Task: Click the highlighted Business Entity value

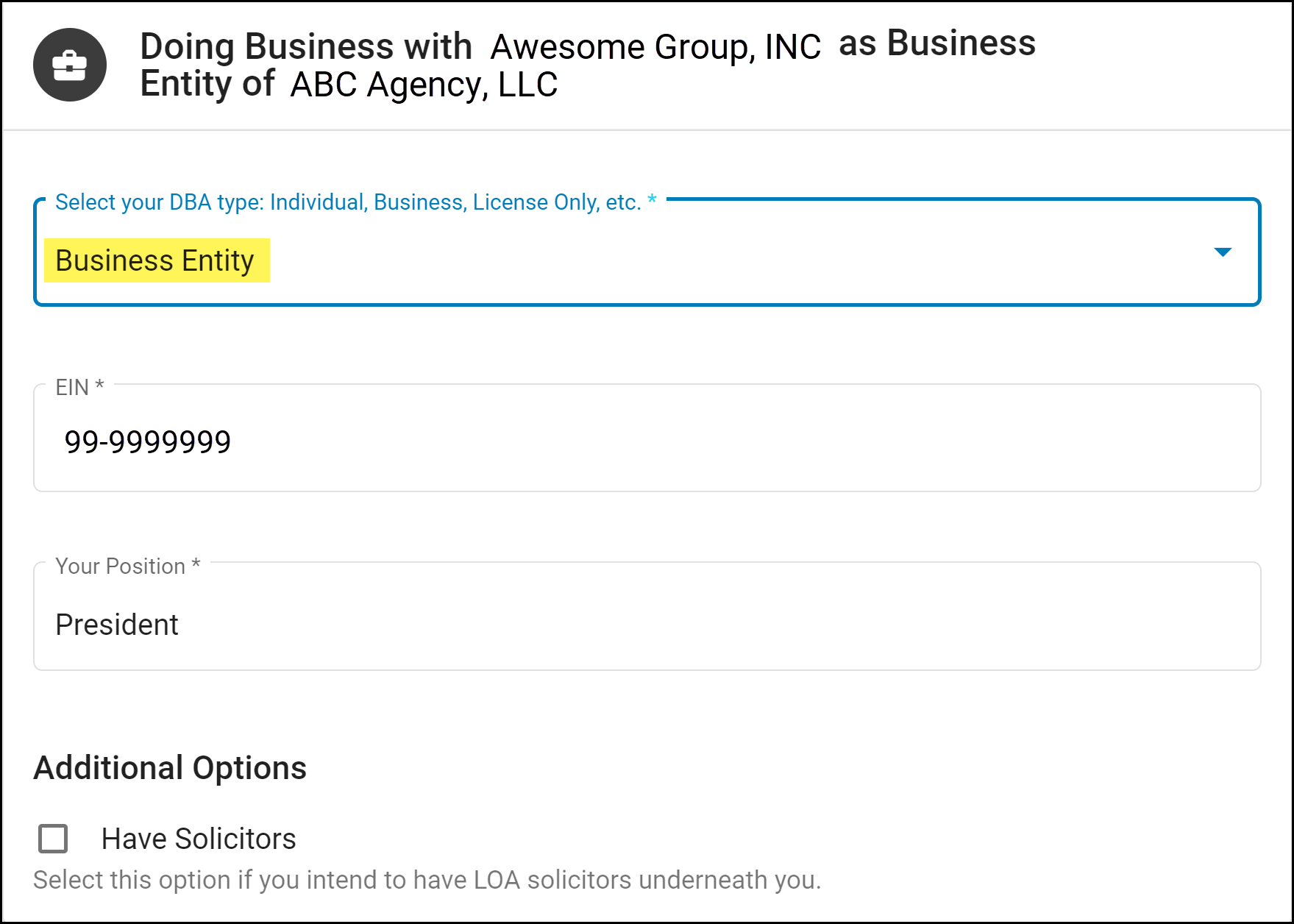Action: point(157,260)
